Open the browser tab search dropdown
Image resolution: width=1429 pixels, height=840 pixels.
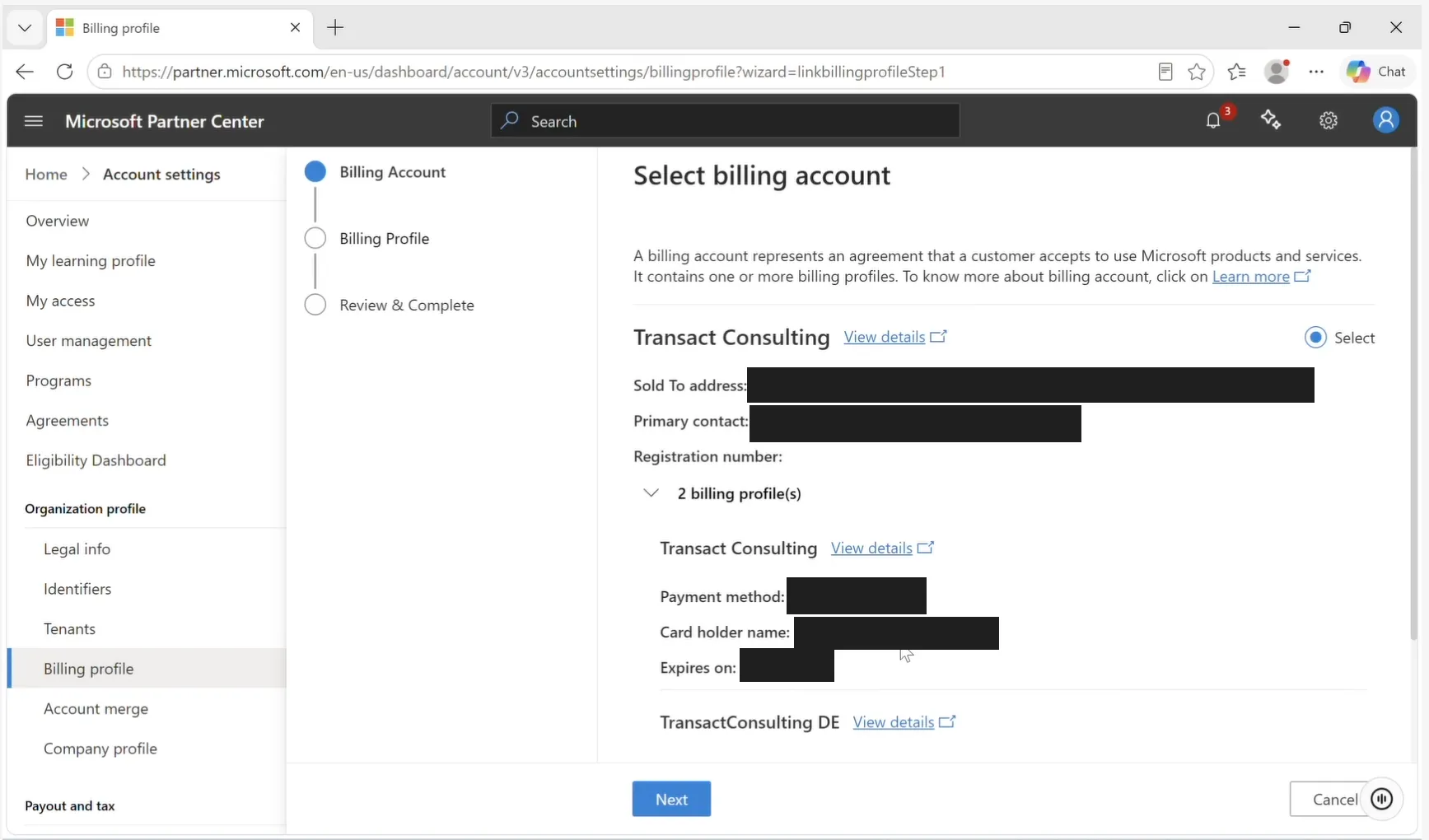click(25, 28)
